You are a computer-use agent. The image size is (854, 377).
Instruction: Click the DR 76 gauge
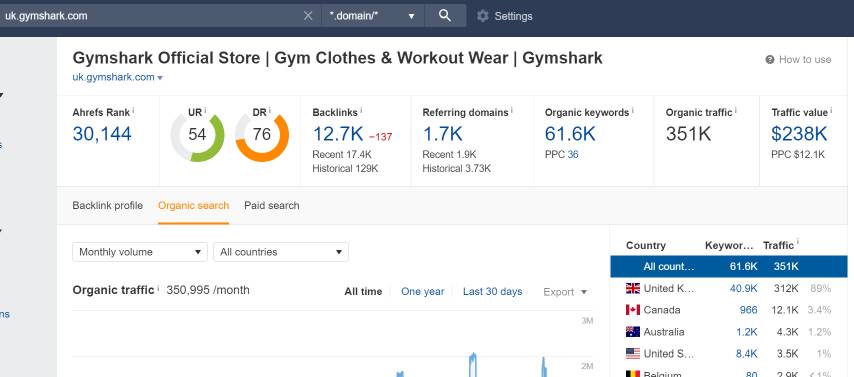pyautogui.click(x=262, y=135)
